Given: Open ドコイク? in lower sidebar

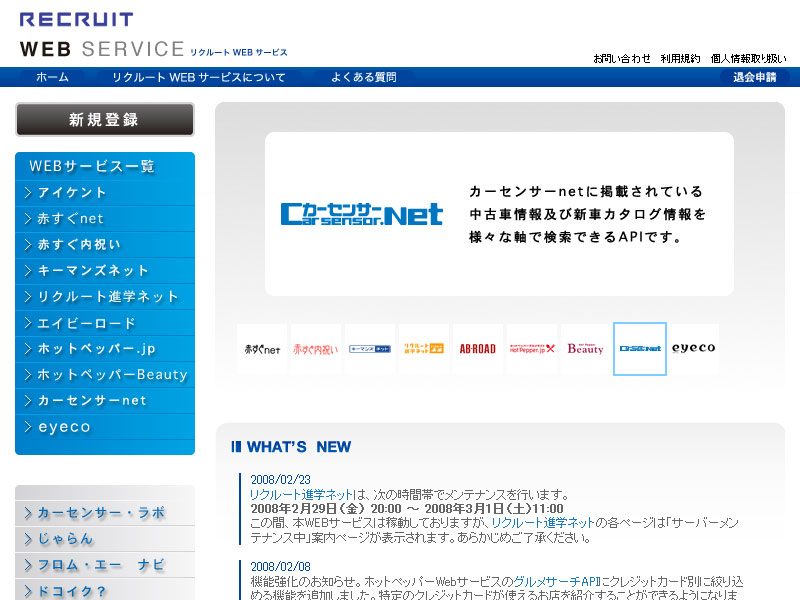Looking at the screenshot, I should tap(105, 590).
